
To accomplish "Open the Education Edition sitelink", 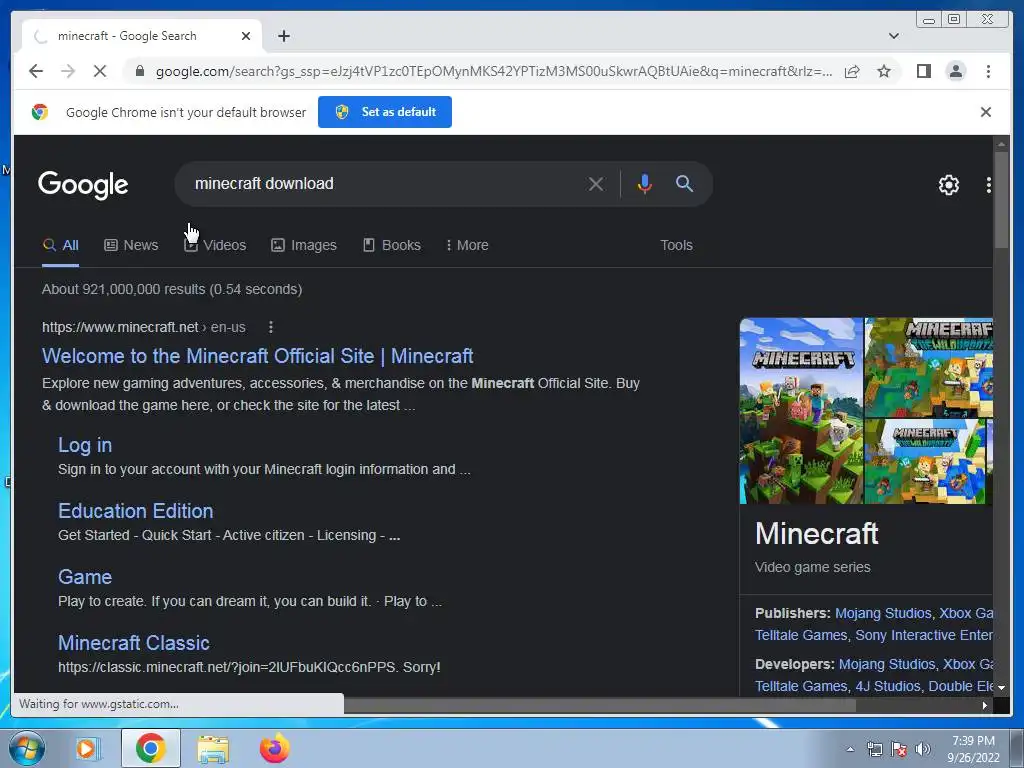I will coord(135,511).
